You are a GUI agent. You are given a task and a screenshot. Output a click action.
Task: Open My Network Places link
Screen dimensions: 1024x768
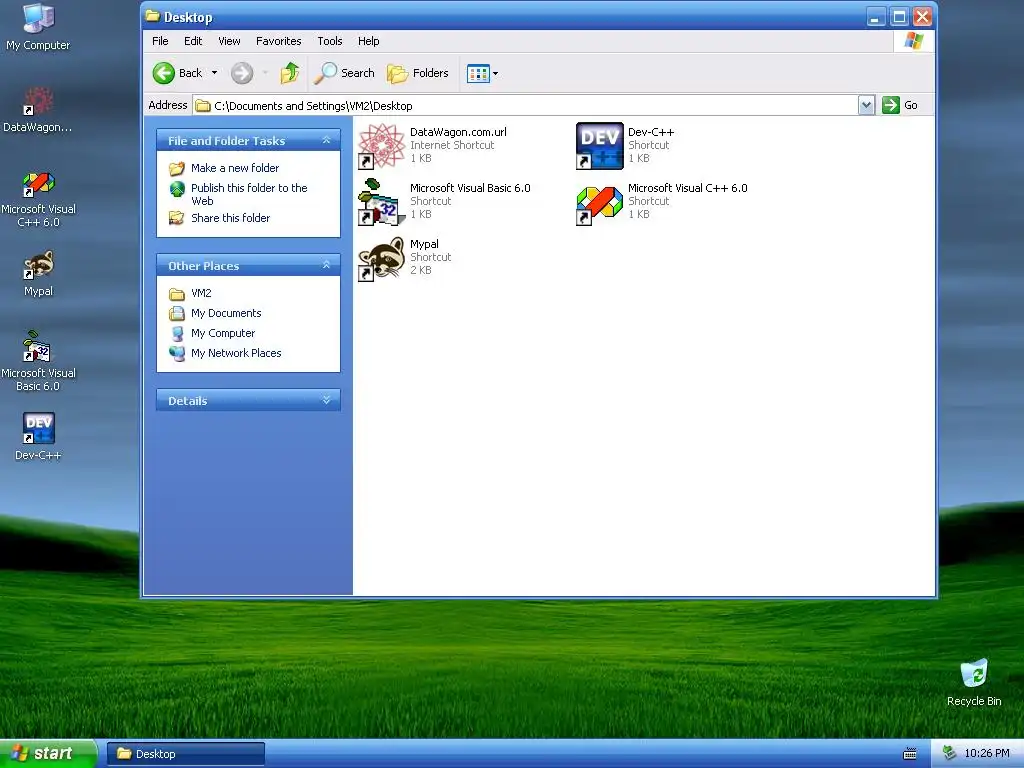point(236,353)
